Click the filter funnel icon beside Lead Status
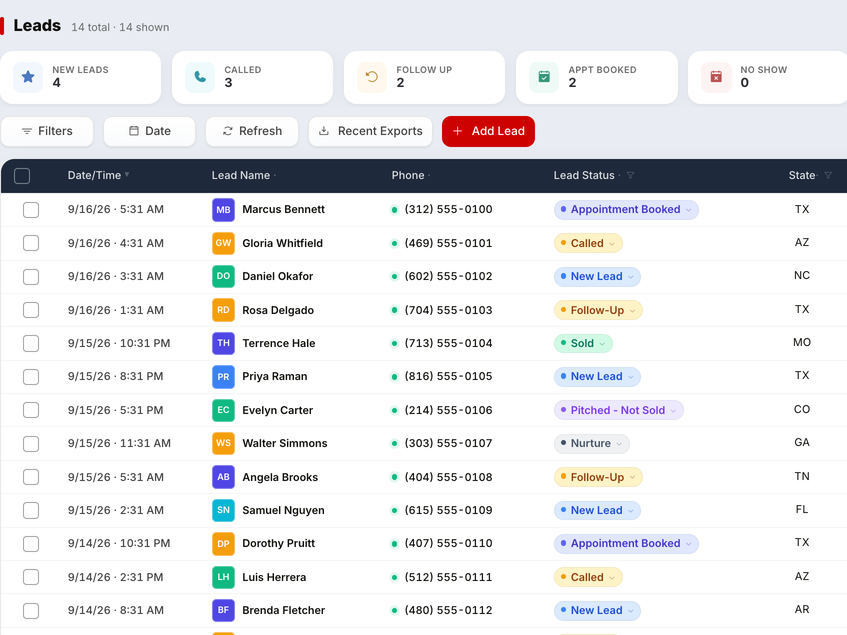 click(x=630, y=175)
